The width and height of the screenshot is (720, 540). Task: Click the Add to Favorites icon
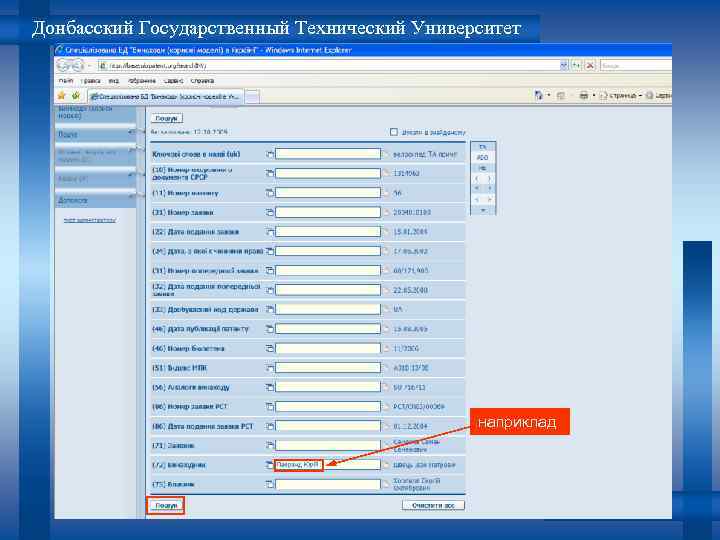76,96
